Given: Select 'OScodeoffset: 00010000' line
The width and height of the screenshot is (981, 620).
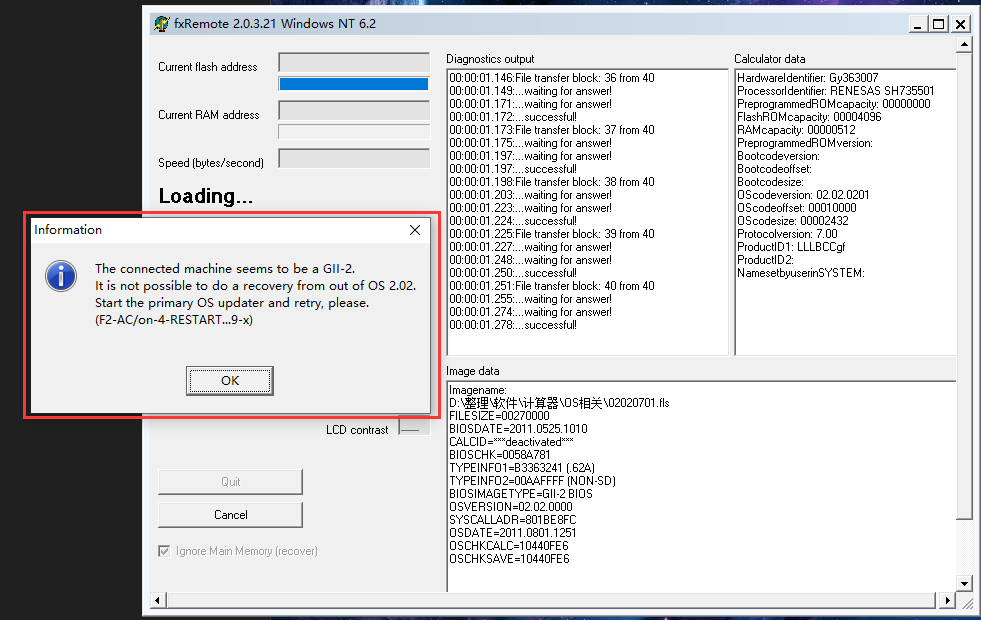Looking at the screenshot, I should (x=797, y=208).
